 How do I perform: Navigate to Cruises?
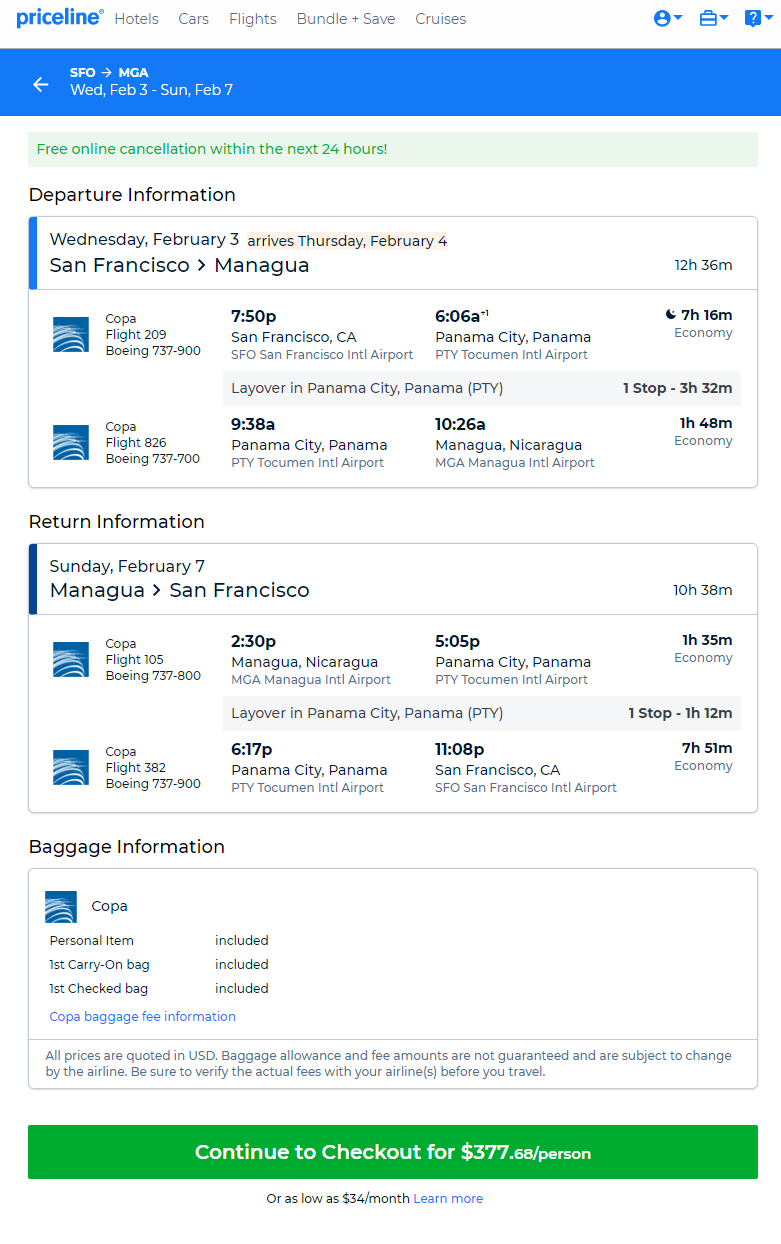tap(440, 19)
